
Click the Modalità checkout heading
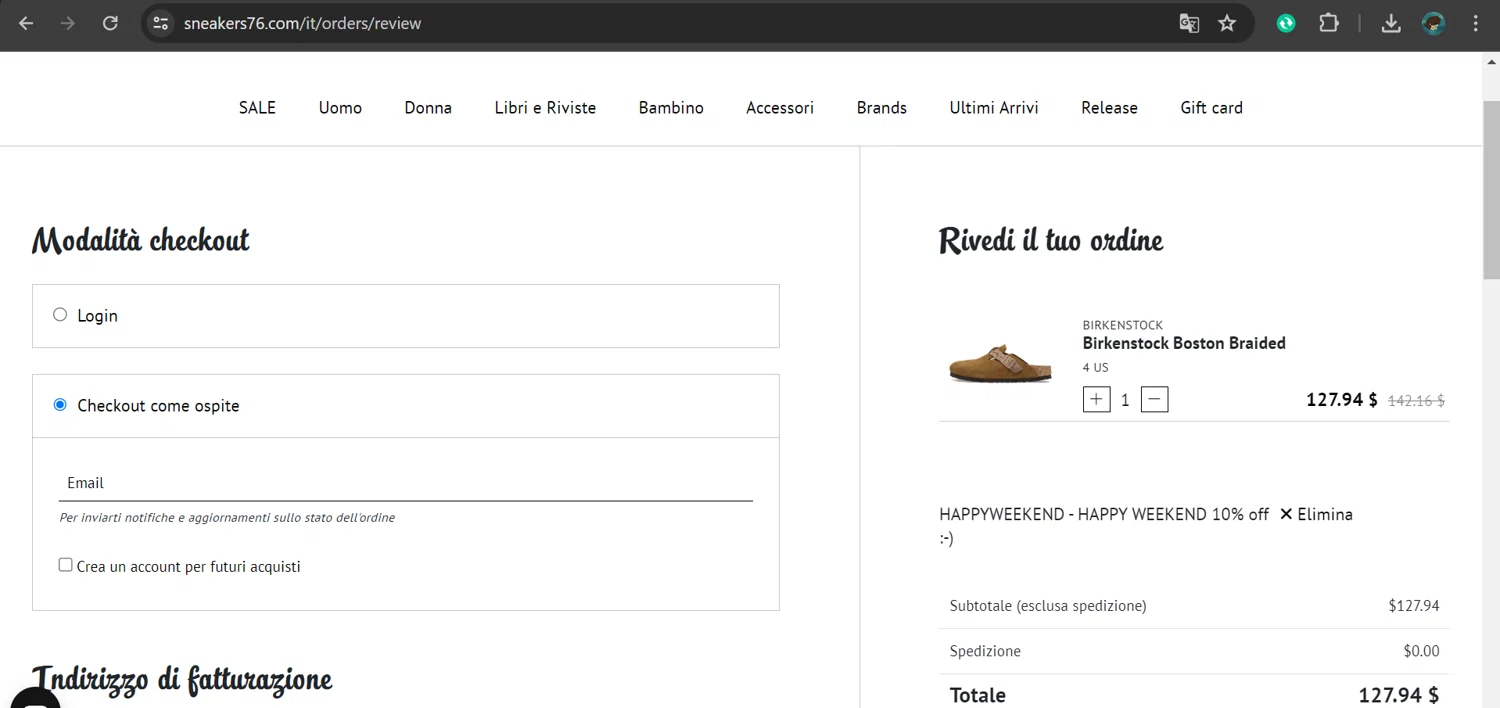click(x=141, y=241)
